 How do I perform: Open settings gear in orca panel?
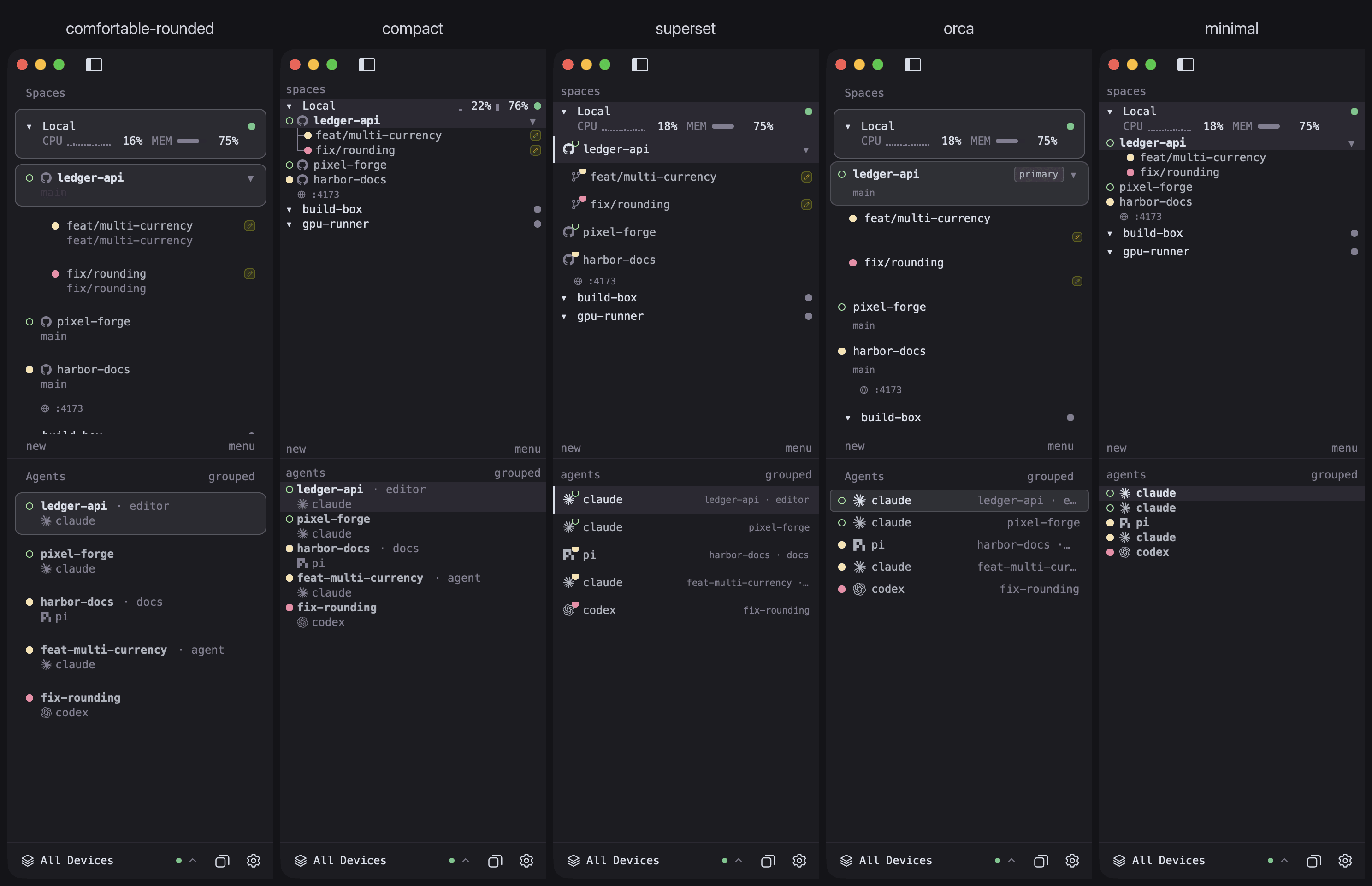pos(1072,860)
